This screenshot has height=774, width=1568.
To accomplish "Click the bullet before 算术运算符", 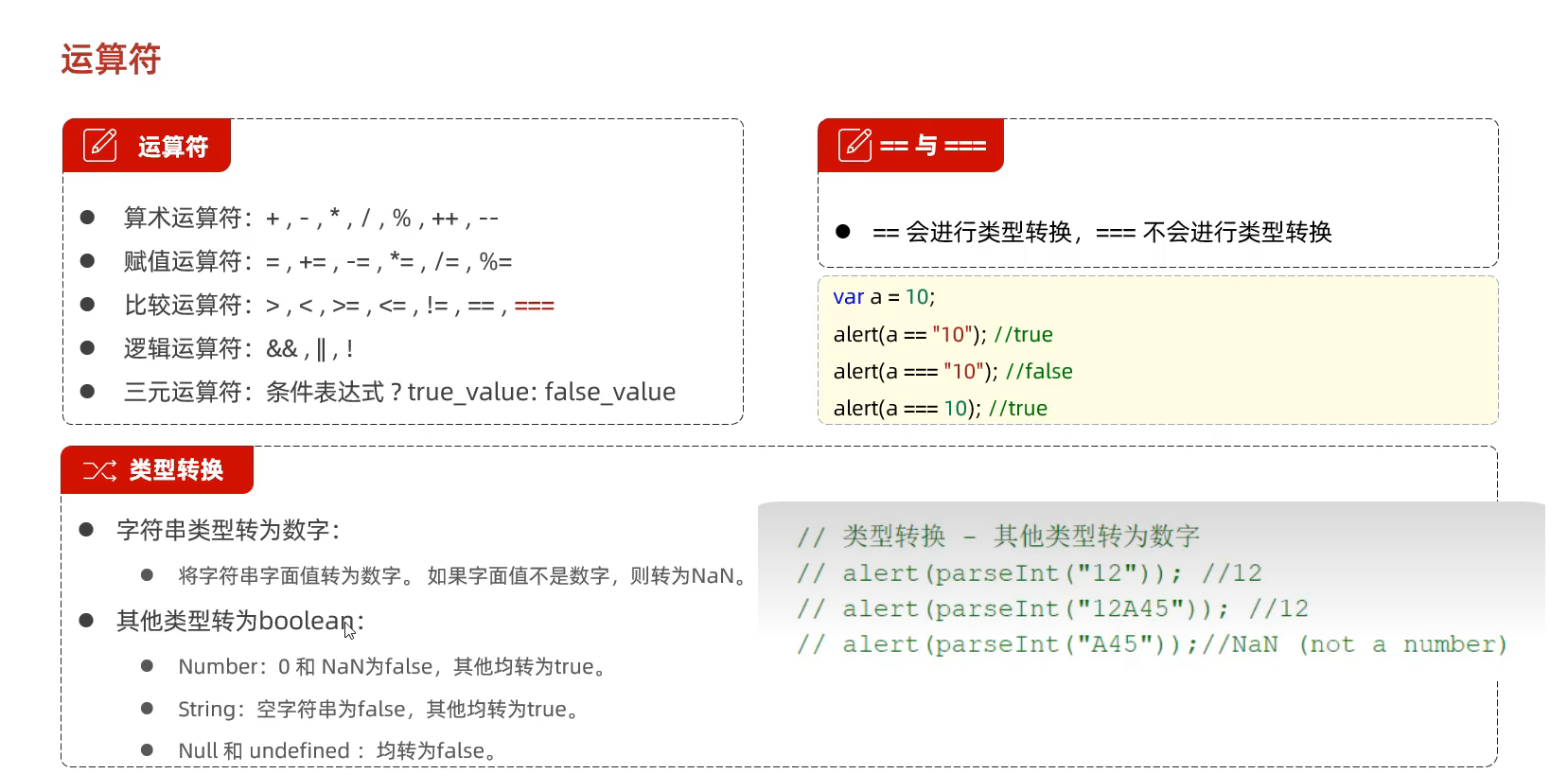I will pos(87,218).
